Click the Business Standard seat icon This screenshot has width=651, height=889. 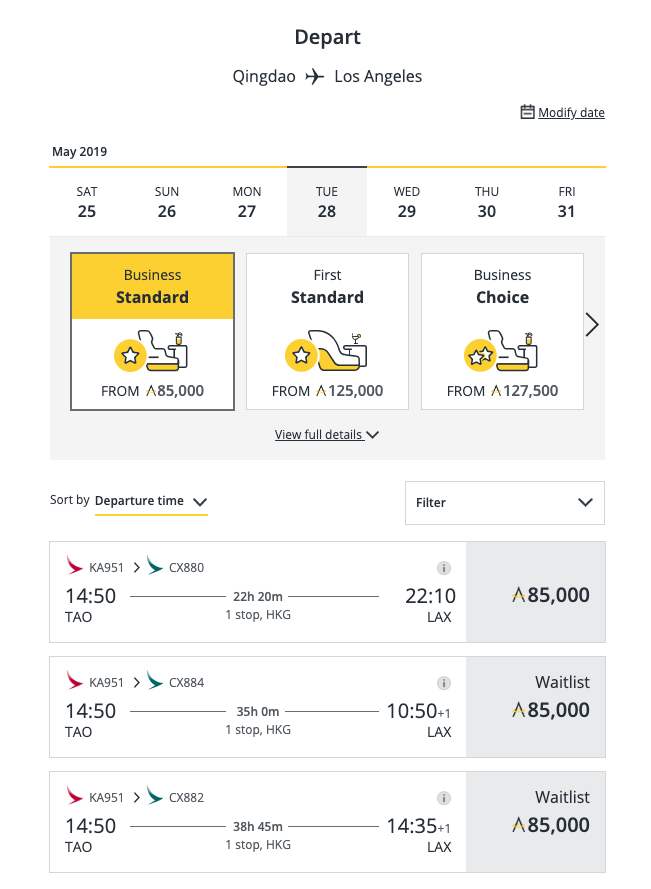click(151, 351)
